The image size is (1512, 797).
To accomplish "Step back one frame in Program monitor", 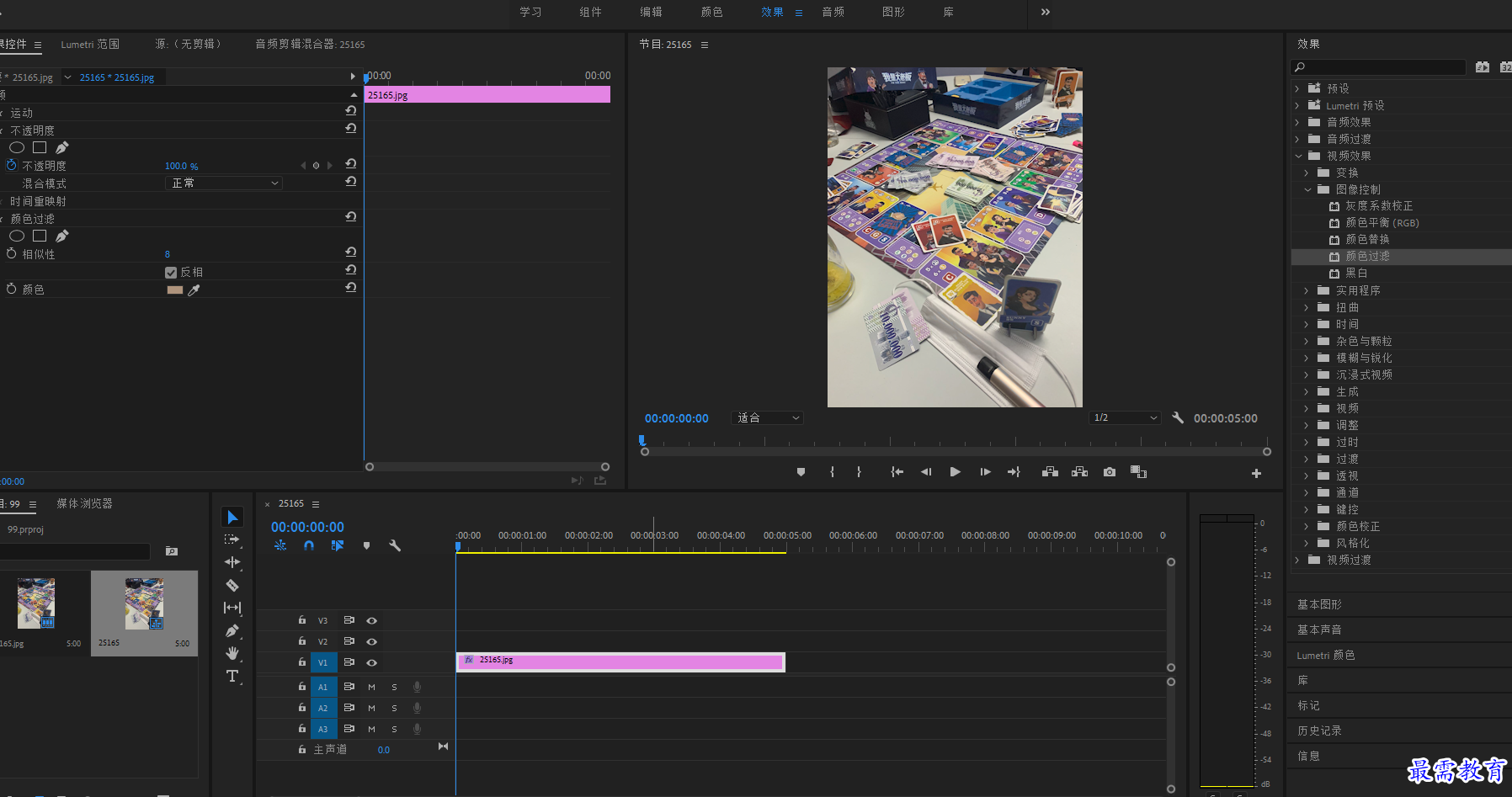I will [x=926, y=472].
